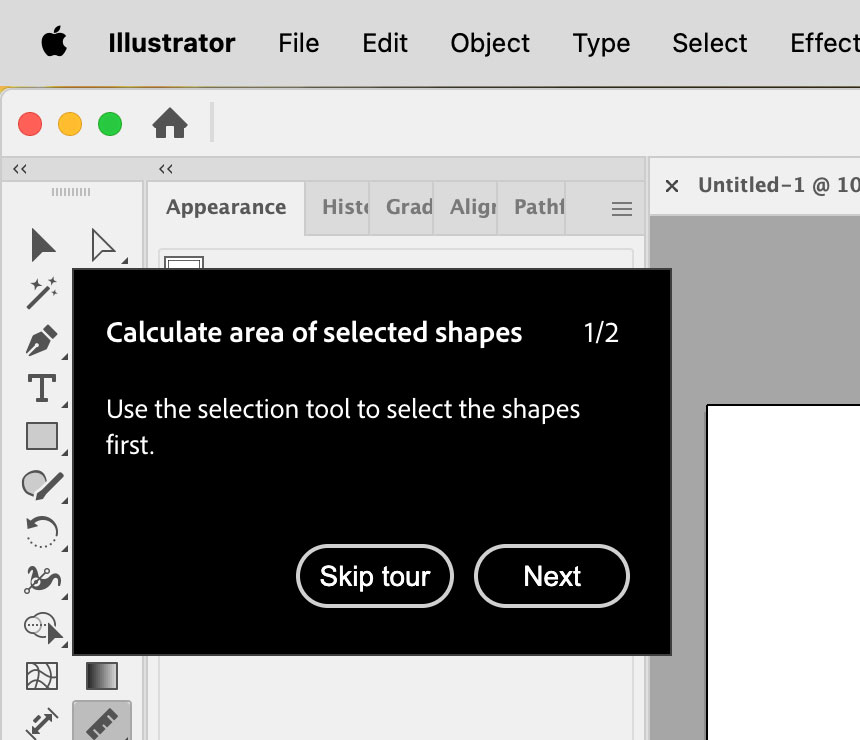Open the Appearance panel flyout menu
Viewport: 860px width, 740px height.
click(x=621, y=208)
